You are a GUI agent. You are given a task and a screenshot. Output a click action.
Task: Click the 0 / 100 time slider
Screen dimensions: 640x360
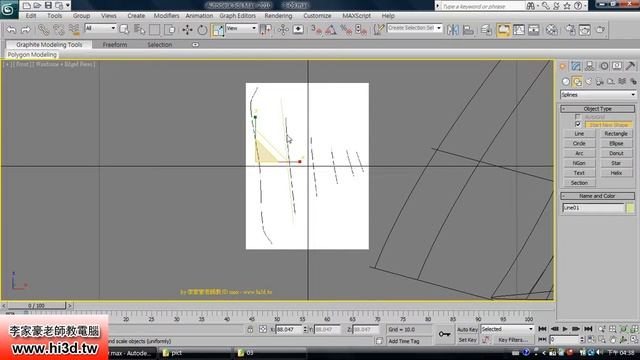(x=36, y=305)
